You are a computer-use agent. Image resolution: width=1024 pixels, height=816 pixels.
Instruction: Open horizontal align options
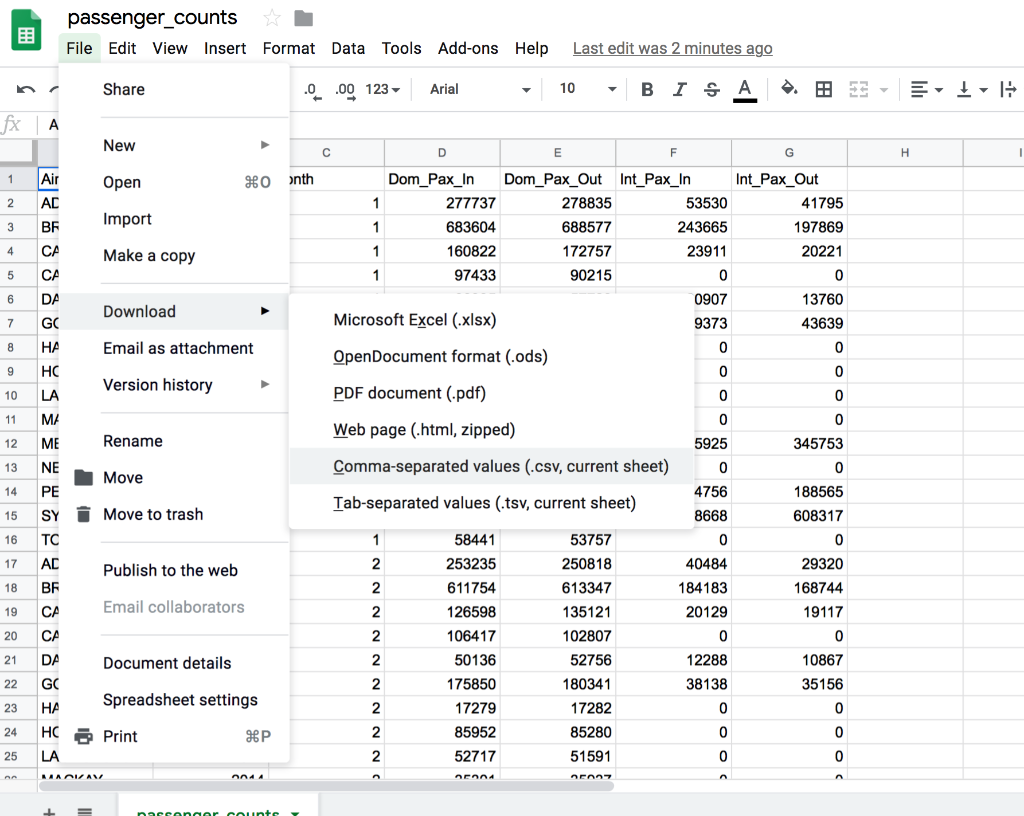(926, 89)
